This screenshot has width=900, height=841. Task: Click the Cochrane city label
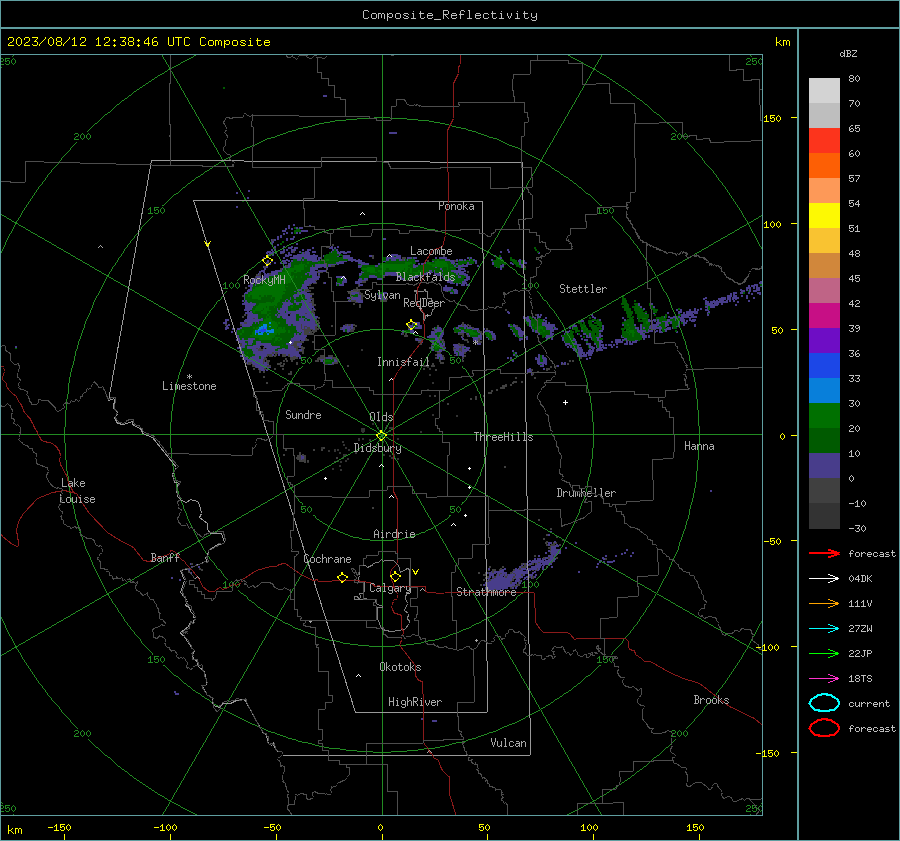coord(327,559)
